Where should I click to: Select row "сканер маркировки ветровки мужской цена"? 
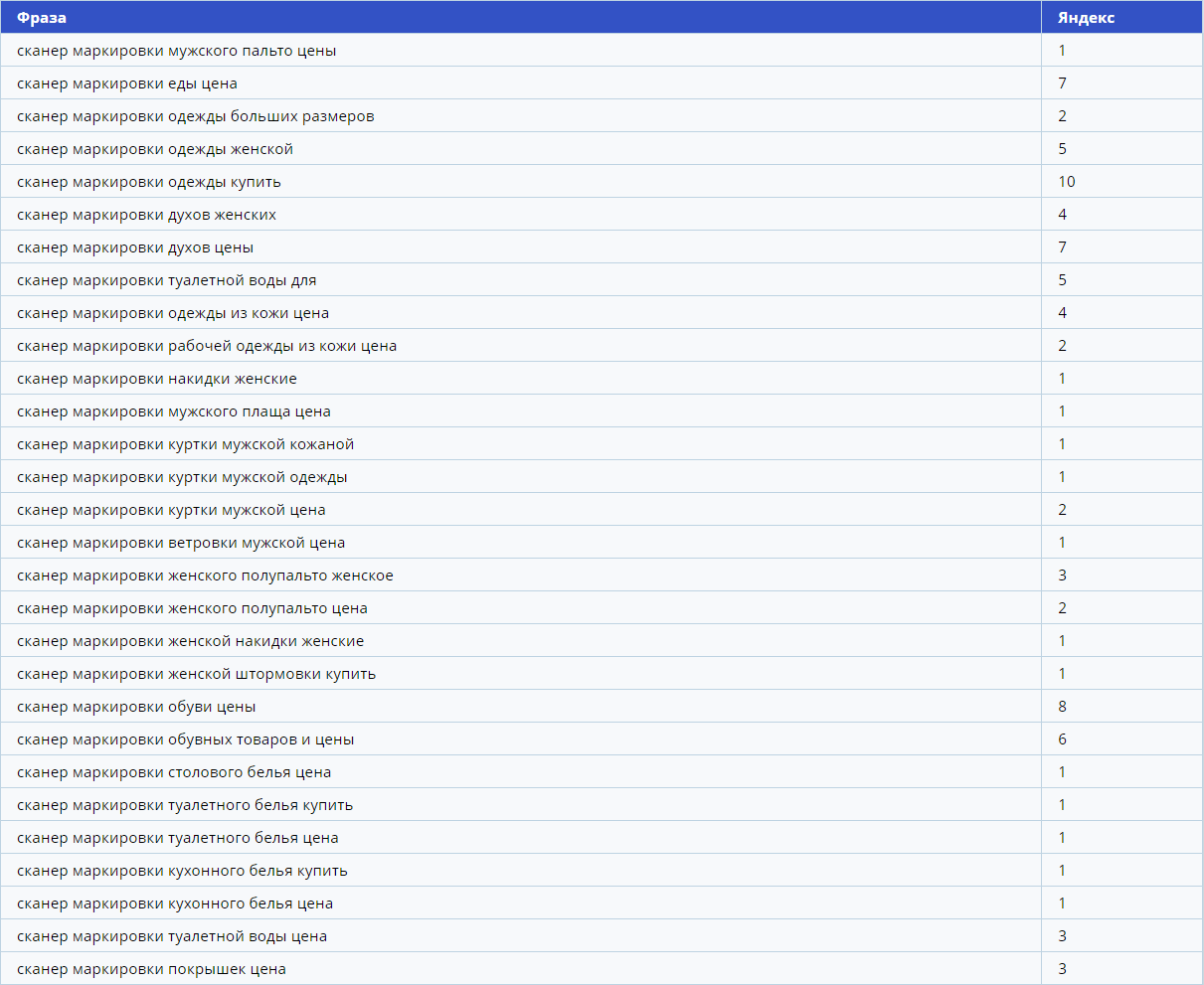coord(602,543)
